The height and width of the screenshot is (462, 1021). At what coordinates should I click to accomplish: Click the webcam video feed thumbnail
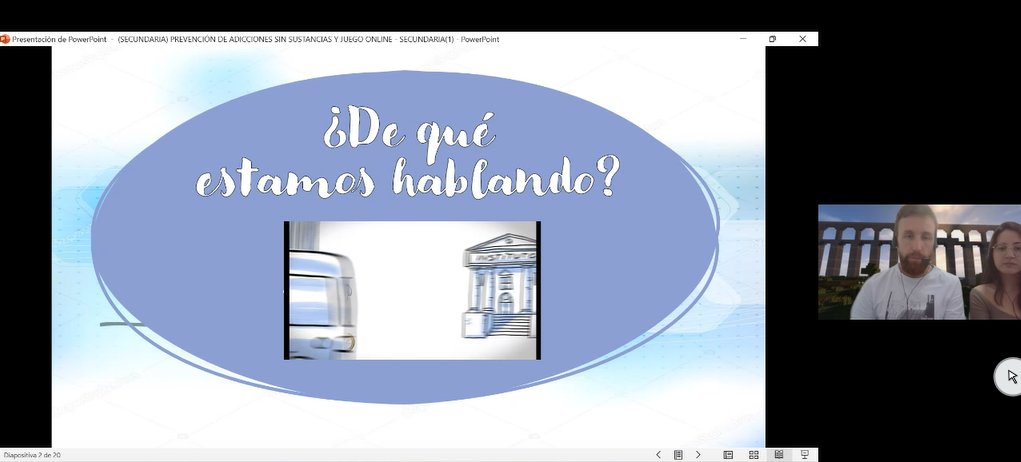pyautogui.click(x=919, y=262)
